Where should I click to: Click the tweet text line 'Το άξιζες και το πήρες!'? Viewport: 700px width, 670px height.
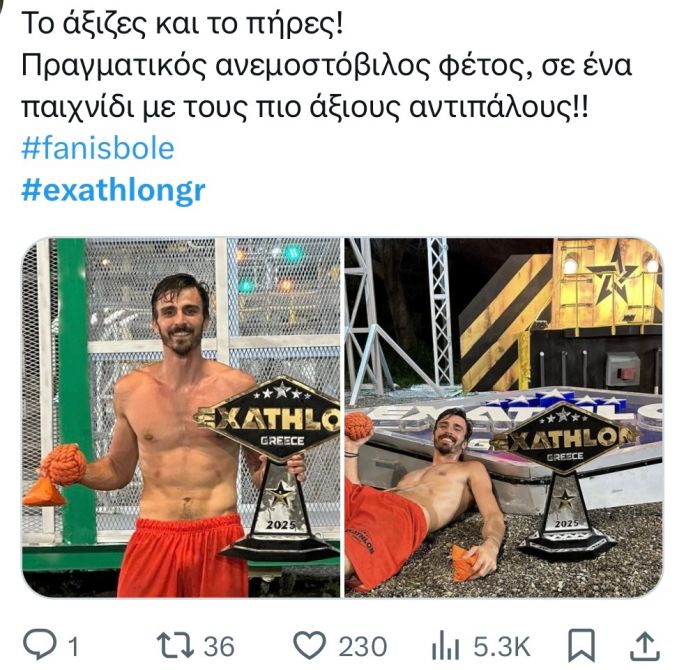coord(183,23)
